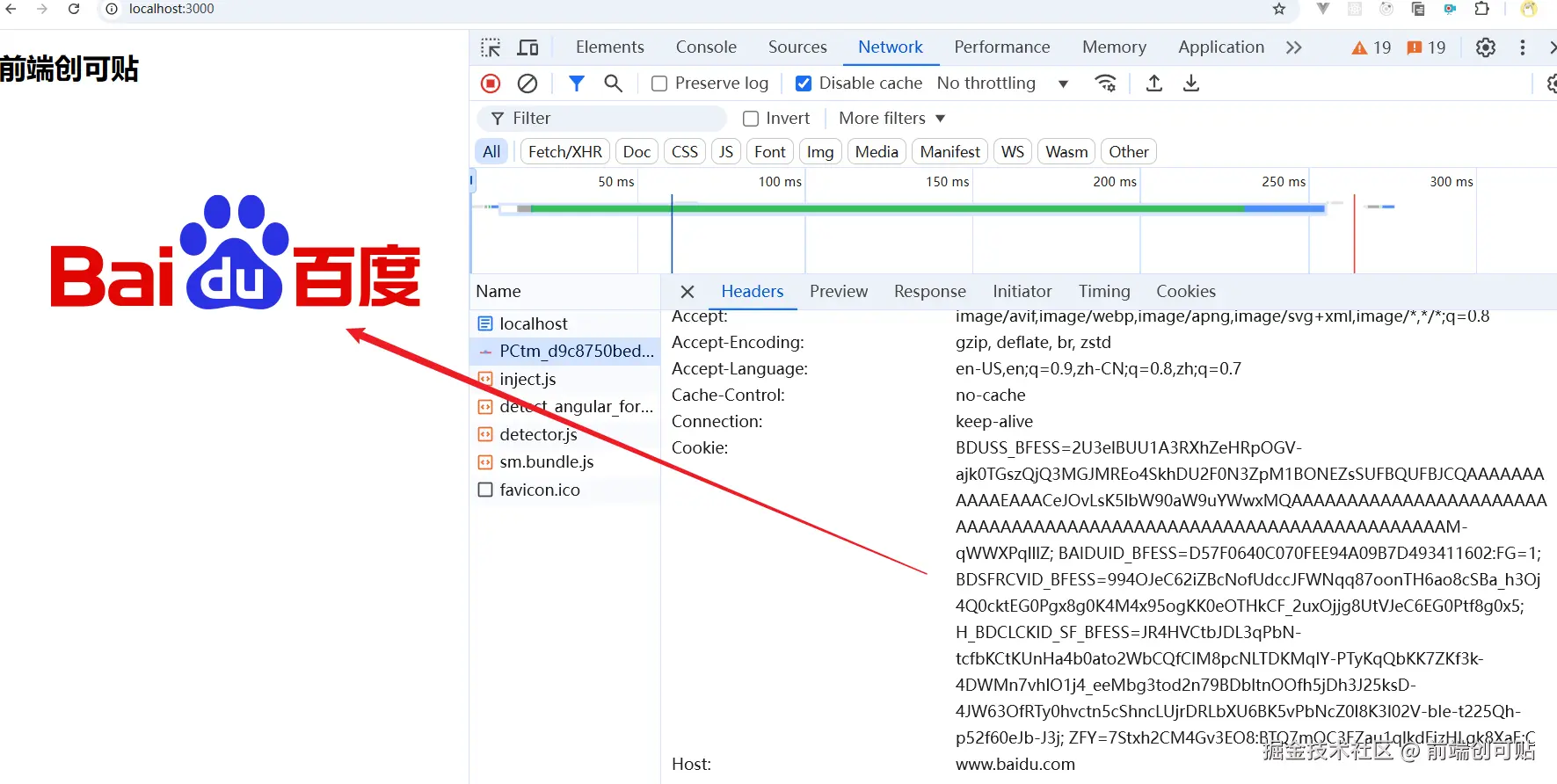Filter requests by Other
Screen dimensions: 1557x784
click(1129, 152)
